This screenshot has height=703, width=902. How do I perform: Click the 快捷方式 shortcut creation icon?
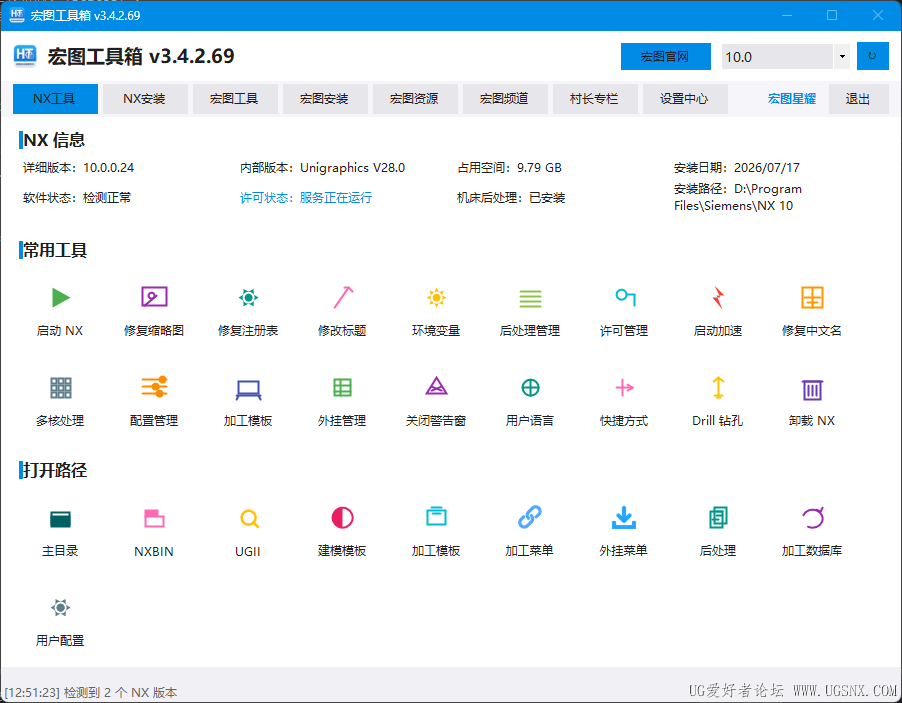point(625,388)
